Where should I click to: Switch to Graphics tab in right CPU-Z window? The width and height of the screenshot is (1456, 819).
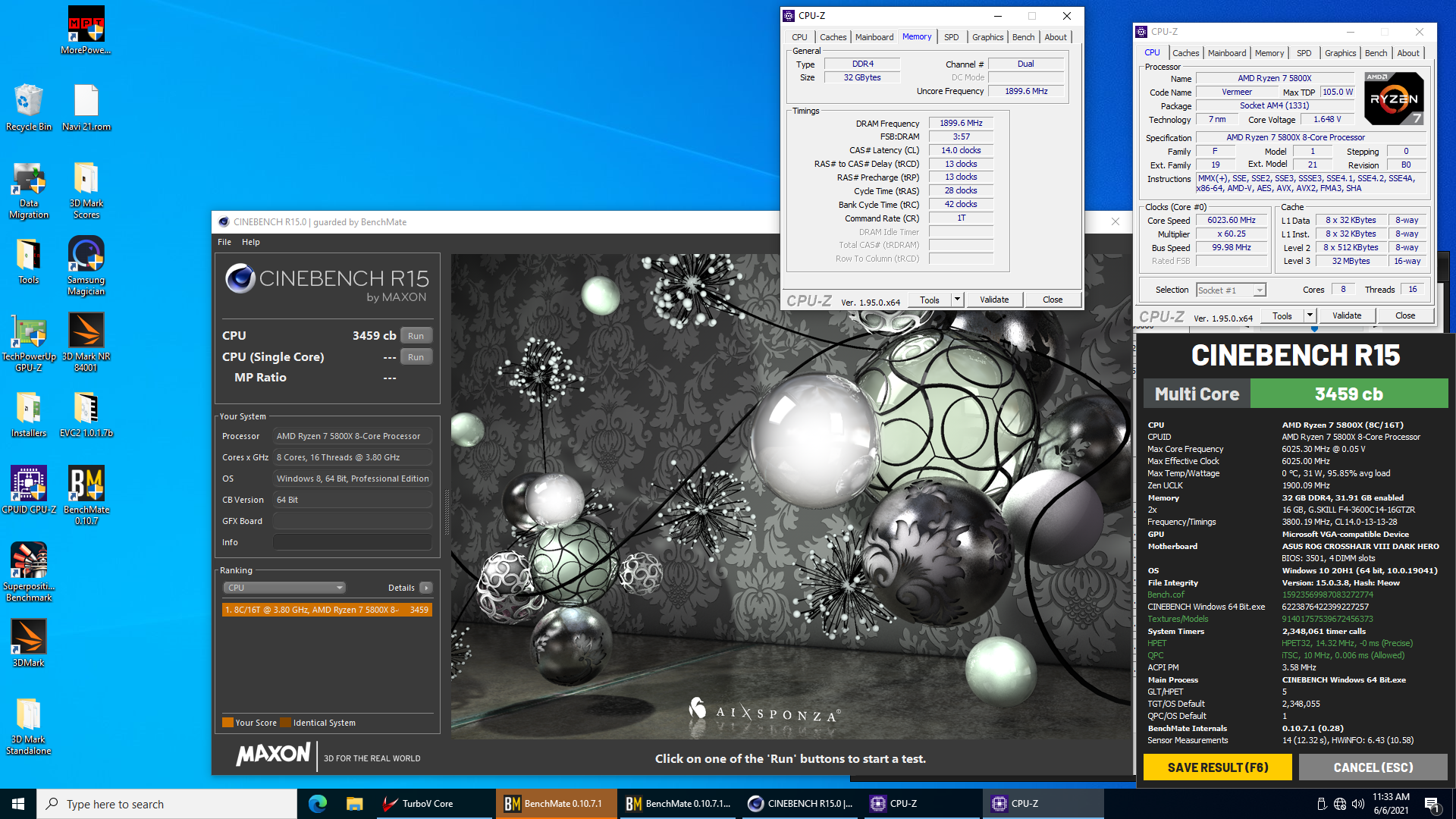[1340, 53]
